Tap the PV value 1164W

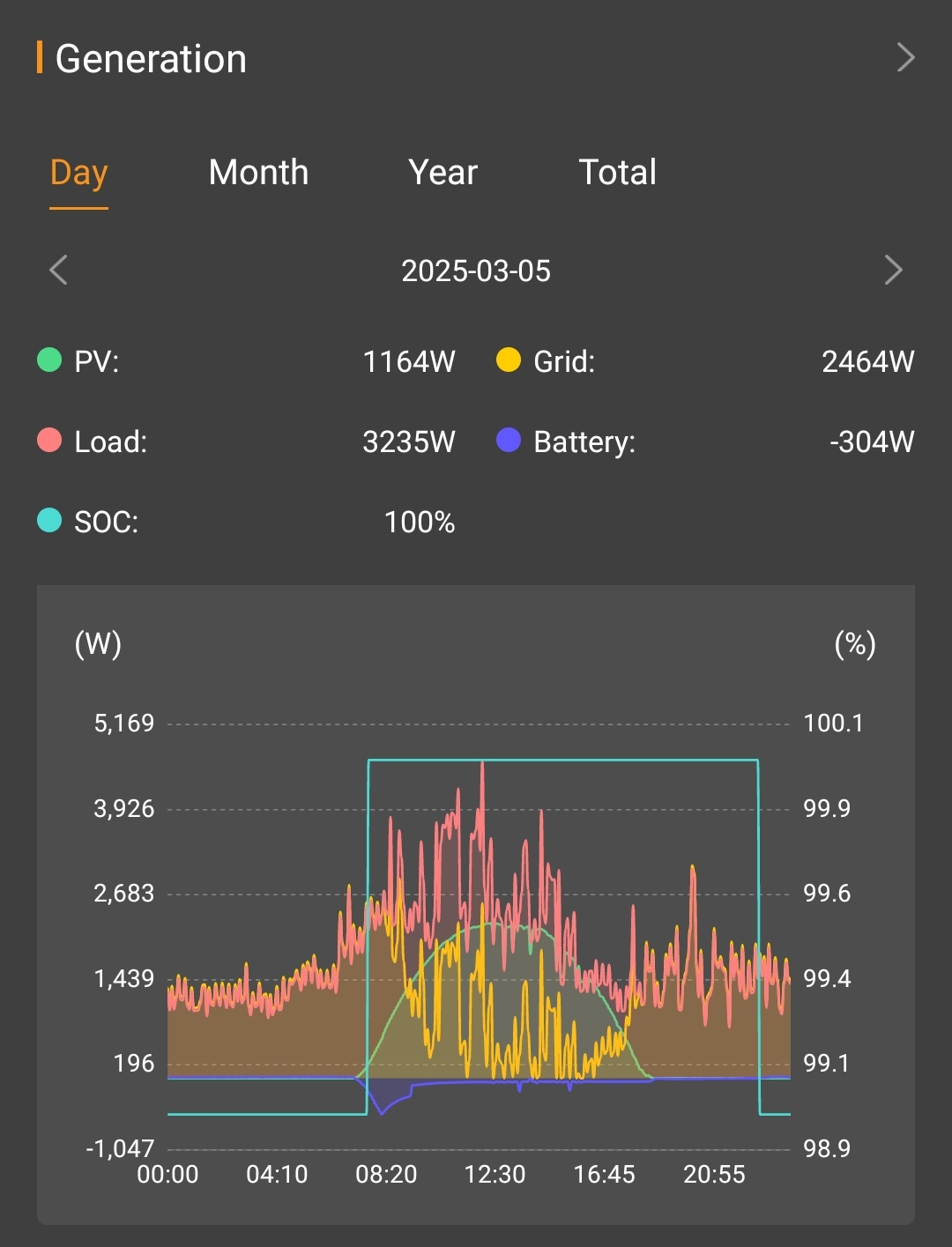point(409,361)
